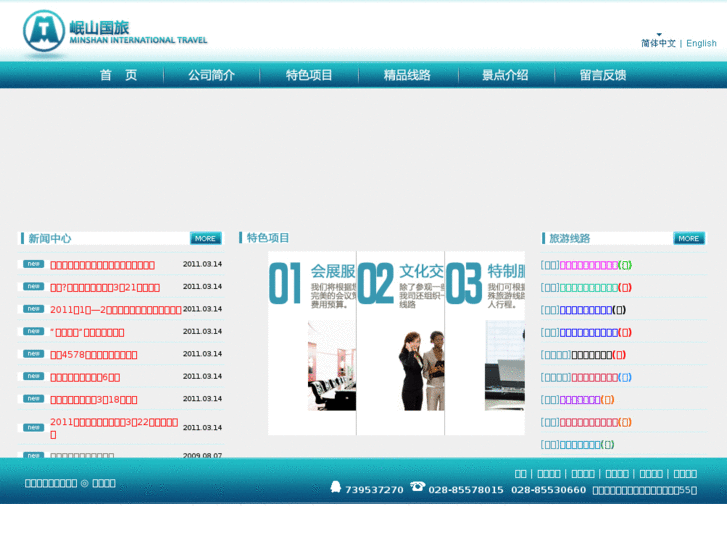Click MORE button in 新闻中心 section
The height and width of the screenshot is (545, 727).
click(205, 238)
